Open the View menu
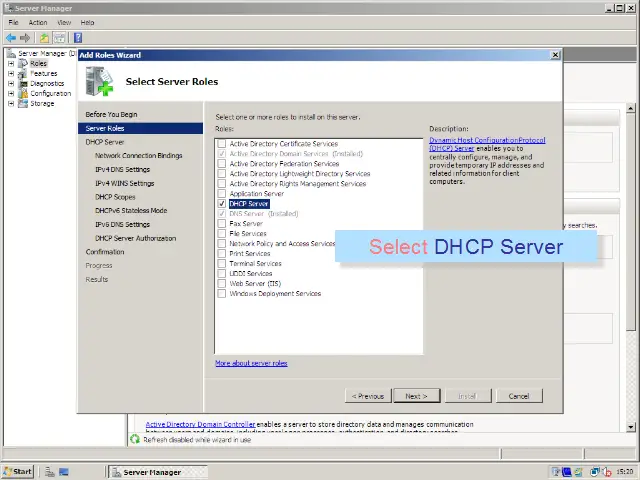 click(64, 22)
